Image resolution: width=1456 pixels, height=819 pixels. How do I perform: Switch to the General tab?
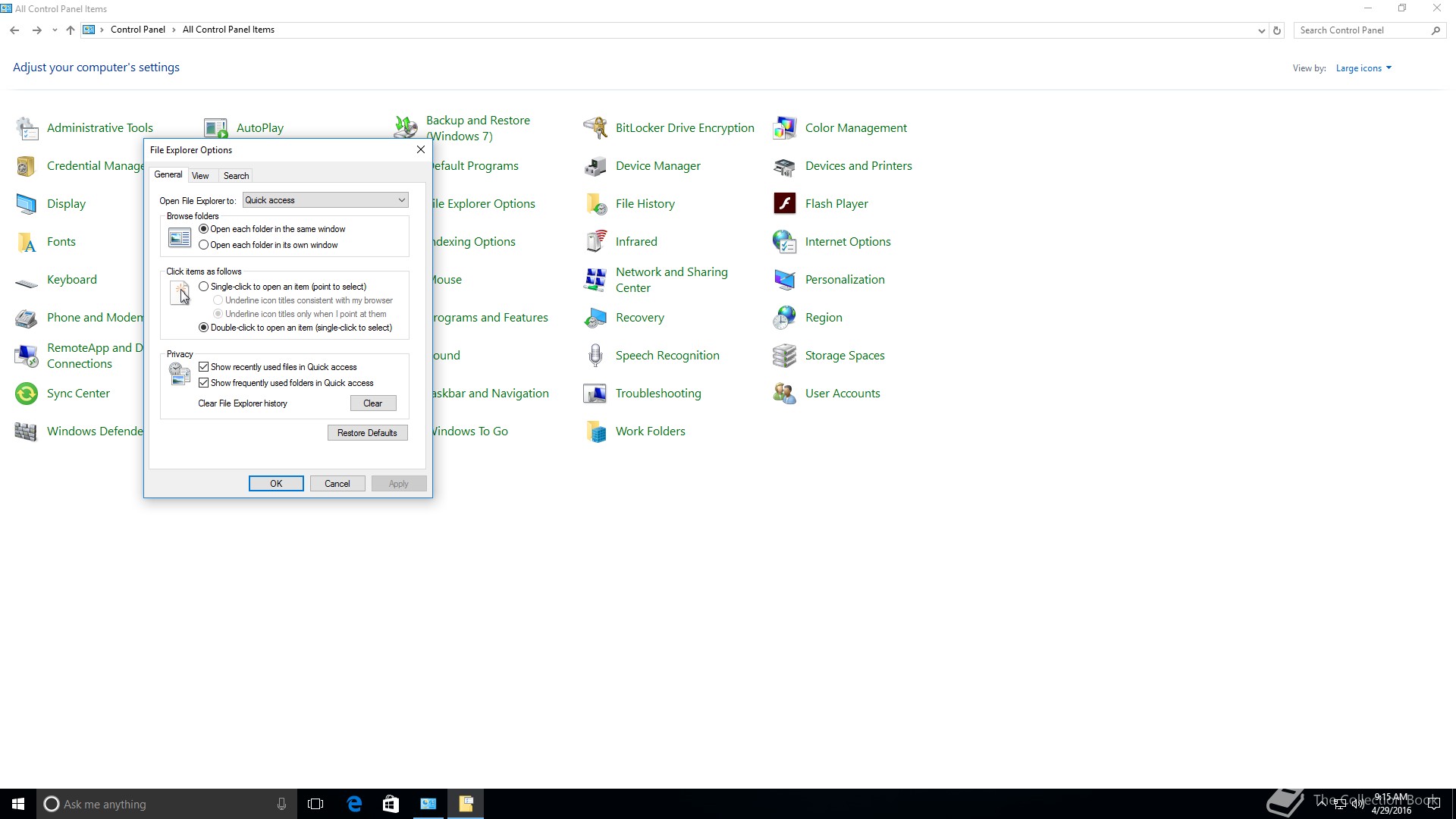coord(168,174)
